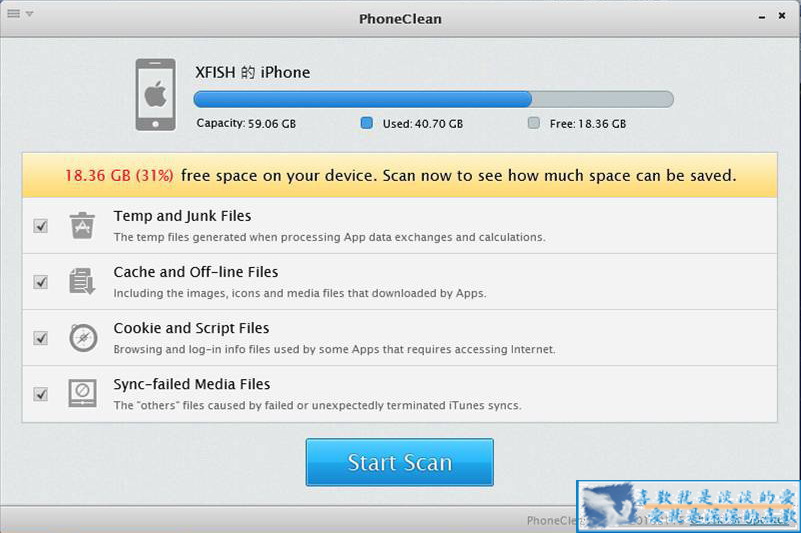Click the Temp and Junk Files trash icon
This screenshot has width=801, height=533.
tap(82, 225)
